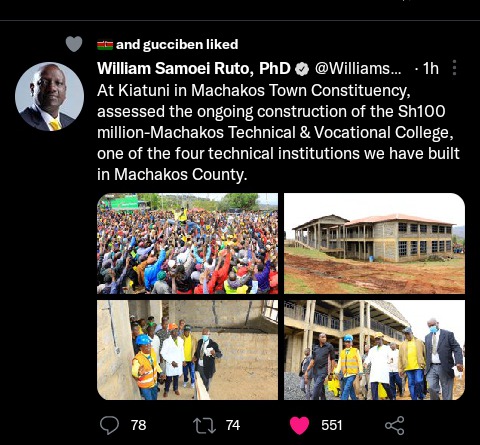Click the verified badge next to PhD
This screenshot has height=445, width=480.
click(x=302, y=69)
